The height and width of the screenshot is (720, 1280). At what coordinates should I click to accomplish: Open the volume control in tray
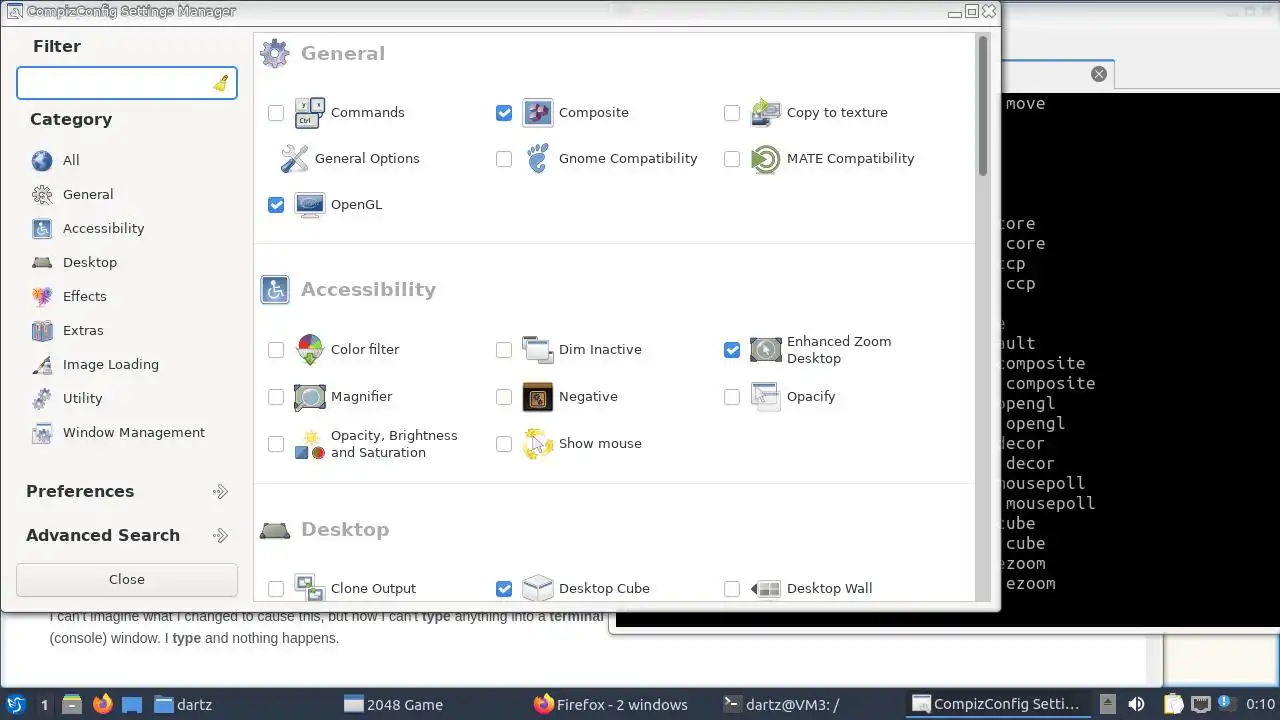pos(1136,704)
